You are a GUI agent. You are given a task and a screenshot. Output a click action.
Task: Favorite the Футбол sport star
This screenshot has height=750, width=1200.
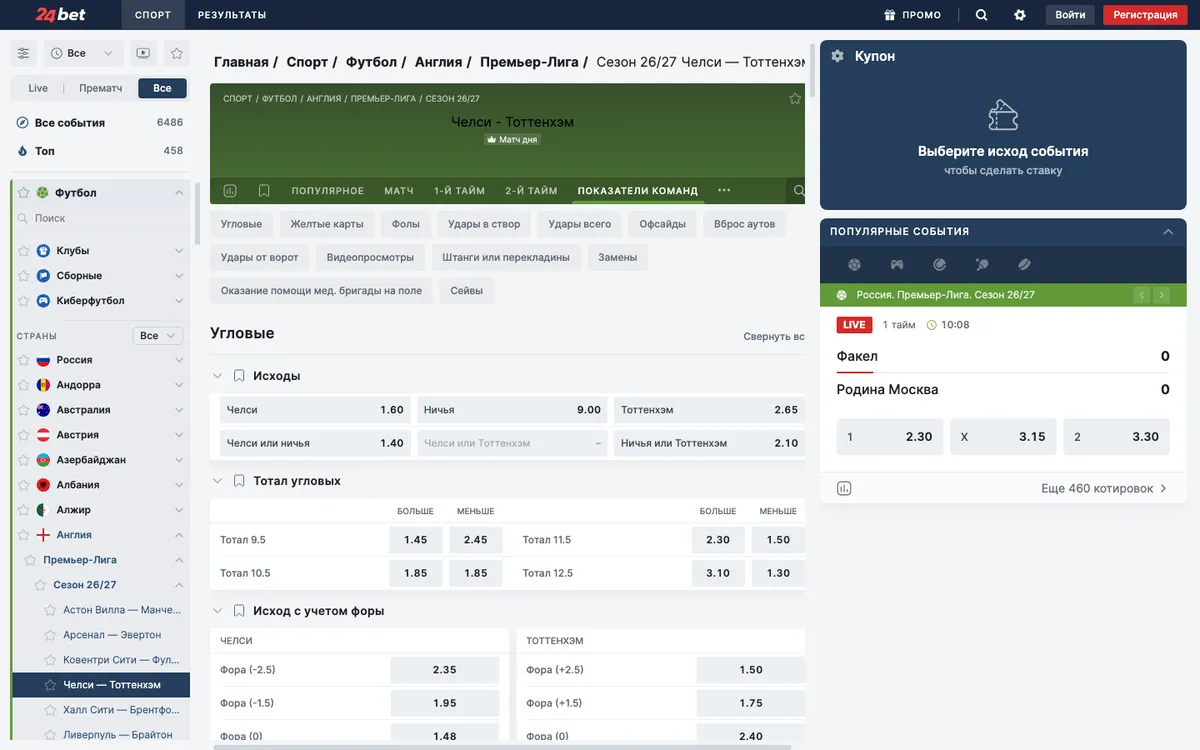[x=24, y=193]
